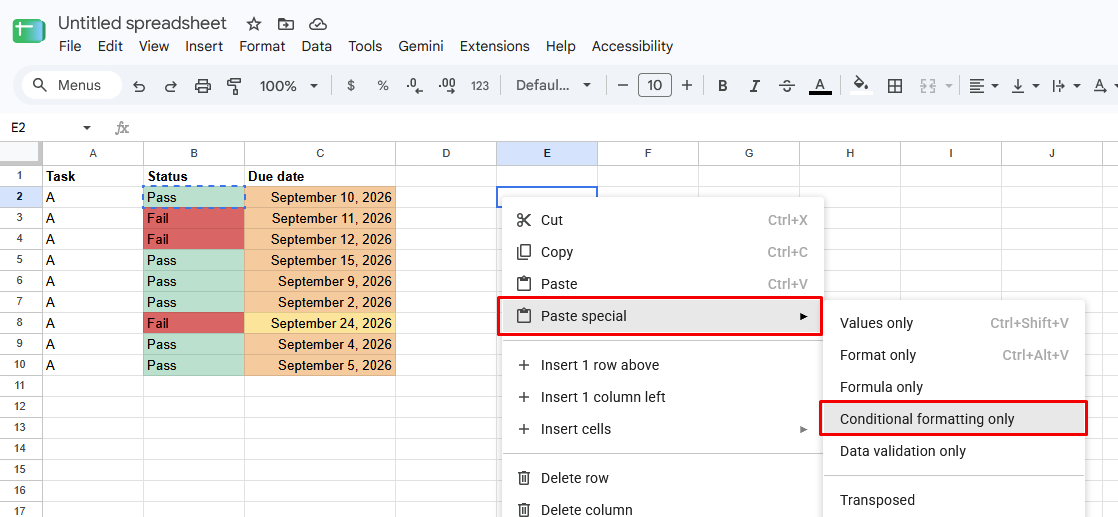
Task: Open the text wrapping dropdown
Action: (1066, 86)
